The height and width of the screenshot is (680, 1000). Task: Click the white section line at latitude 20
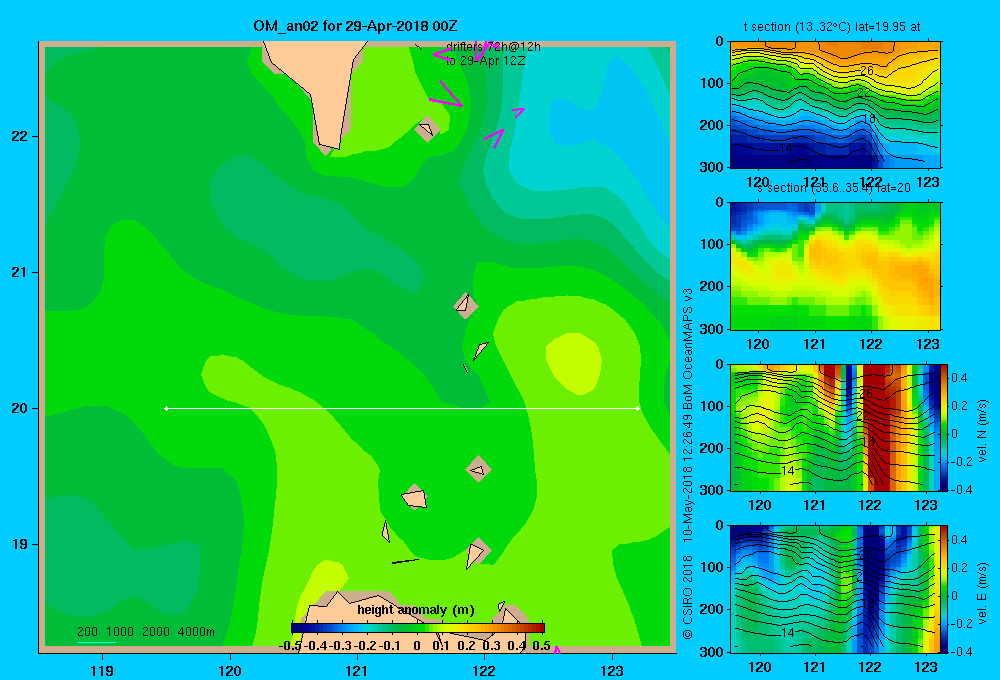point(402,408)
